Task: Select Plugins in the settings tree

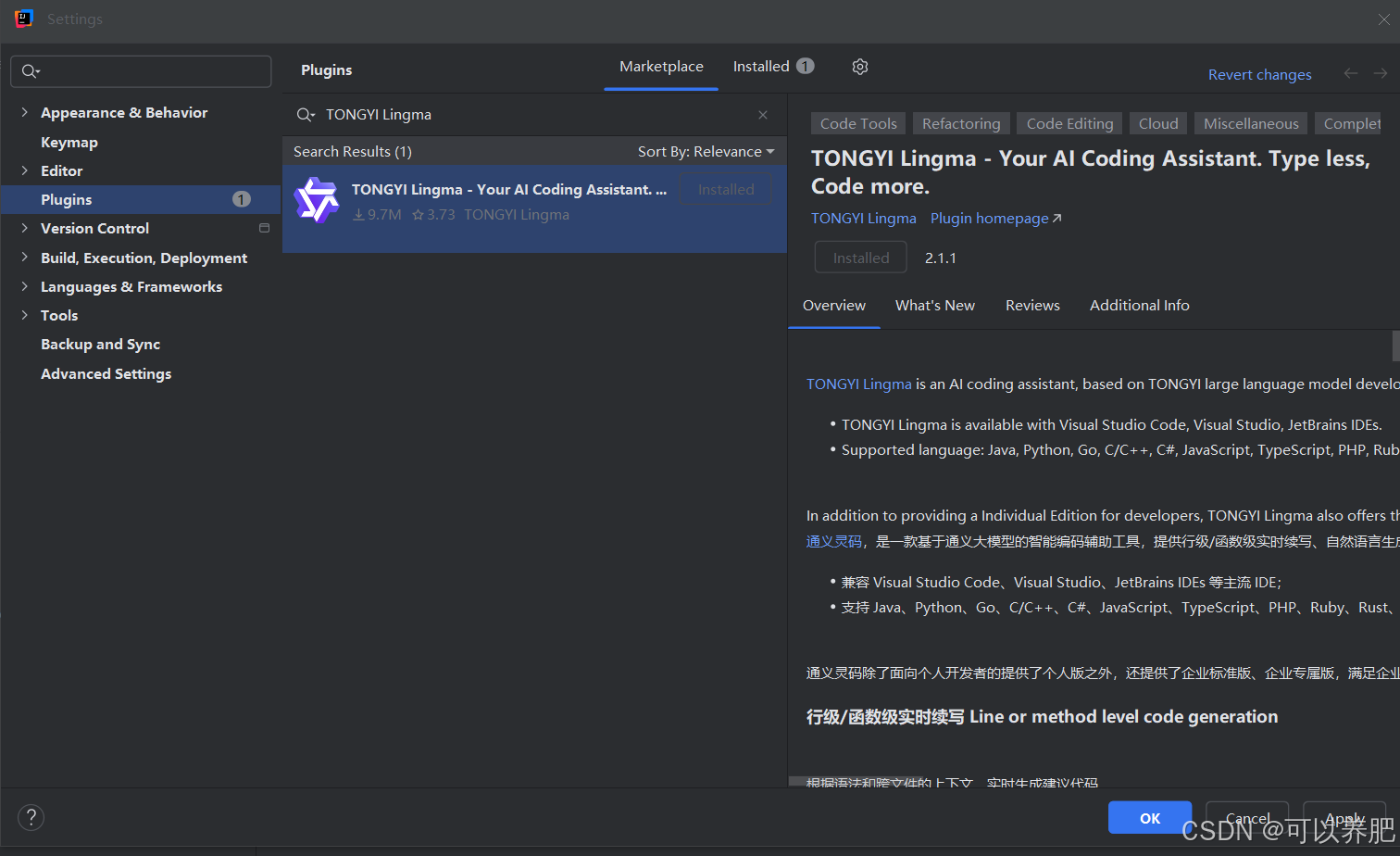Action: pyautogui.click(x=141, y=199)
